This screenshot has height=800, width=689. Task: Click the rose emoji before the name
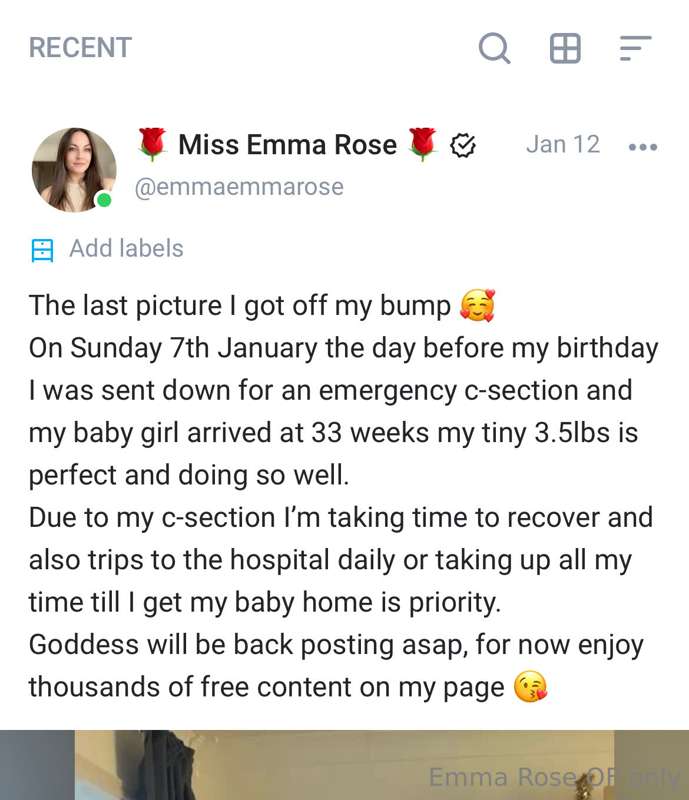click(x=152, y=144)
